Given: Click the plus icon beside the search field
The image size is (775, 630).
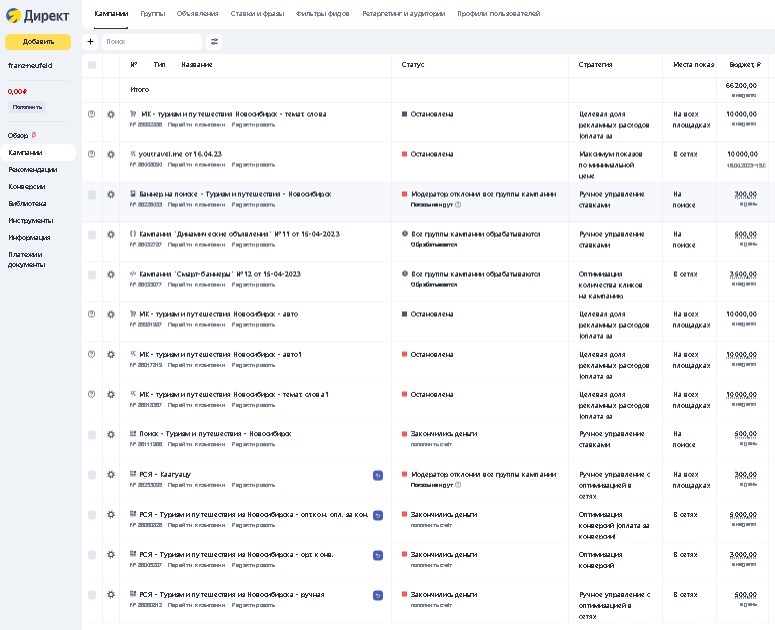Looking at the screenshot, I should point(91,42).
